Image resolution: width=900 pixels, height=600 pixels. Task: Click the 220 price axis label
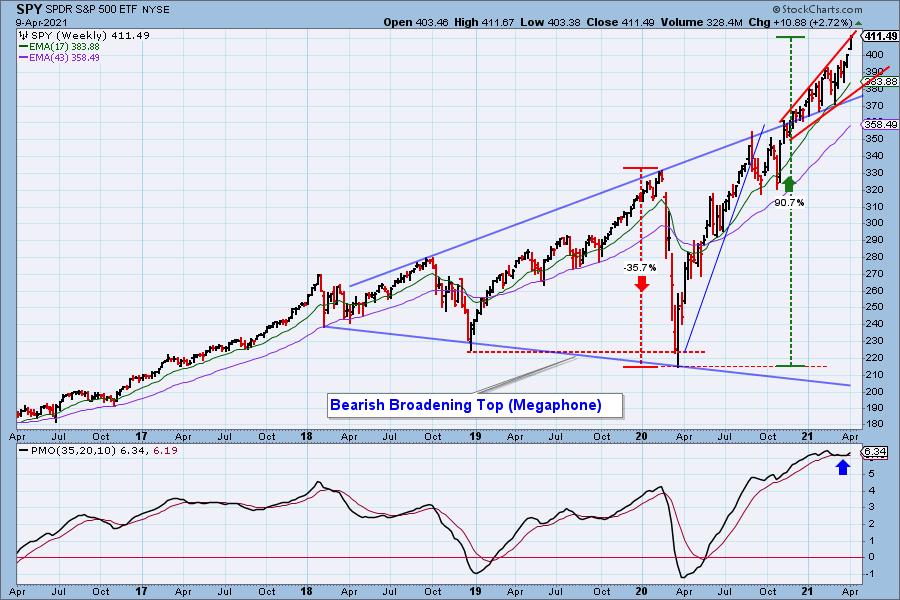click(x=875, y=357)
